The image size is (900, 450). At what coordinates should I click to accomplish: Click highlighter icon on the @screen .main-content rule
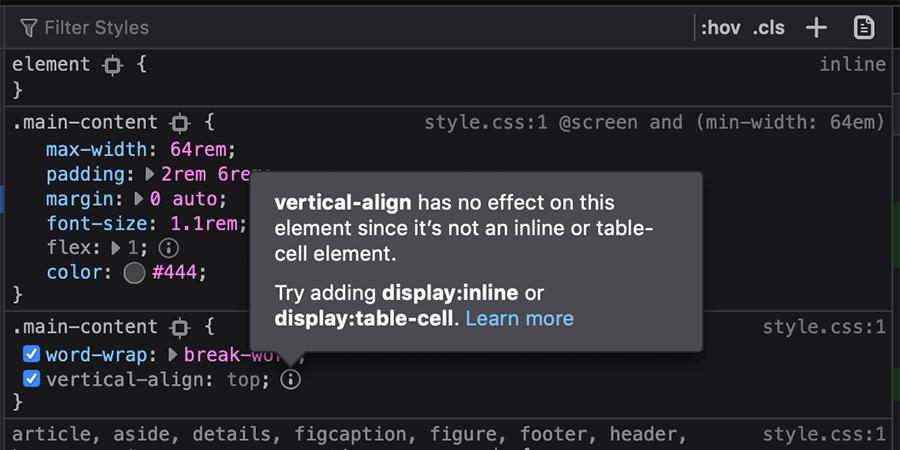tap(180, 123)
